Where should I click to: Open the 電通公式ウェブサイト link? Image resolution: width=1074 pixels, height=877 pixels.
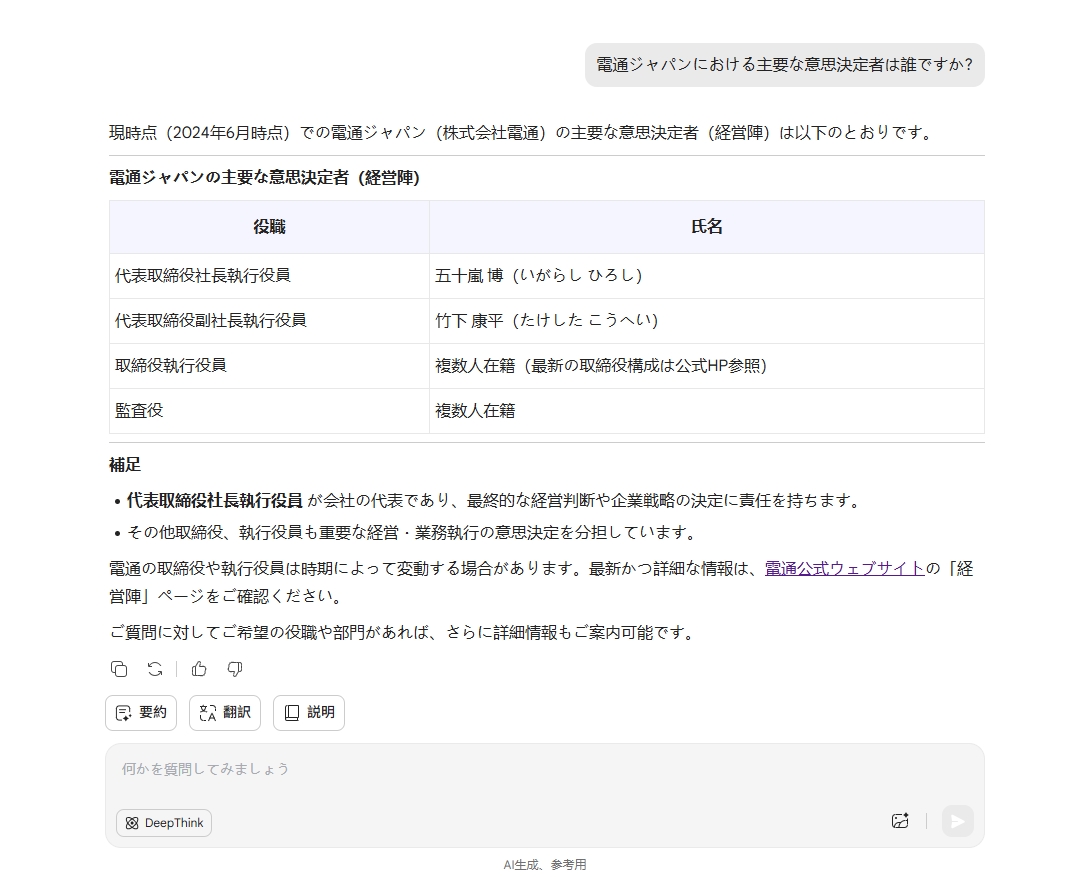pos(845,569)
